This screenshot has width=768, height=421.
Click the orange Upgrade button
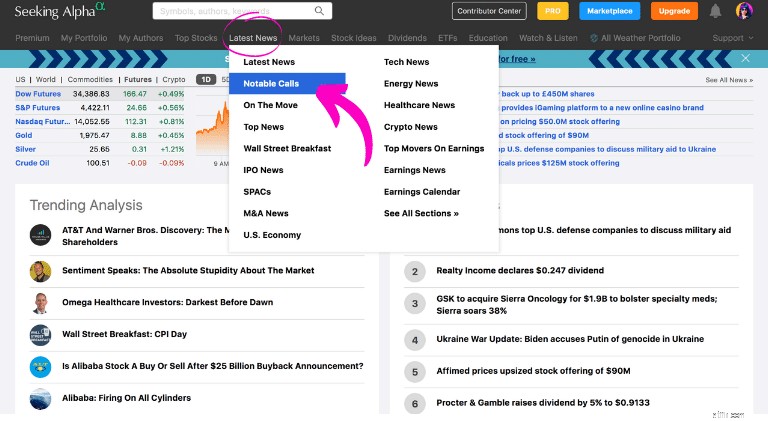click(x=674, y=11)
